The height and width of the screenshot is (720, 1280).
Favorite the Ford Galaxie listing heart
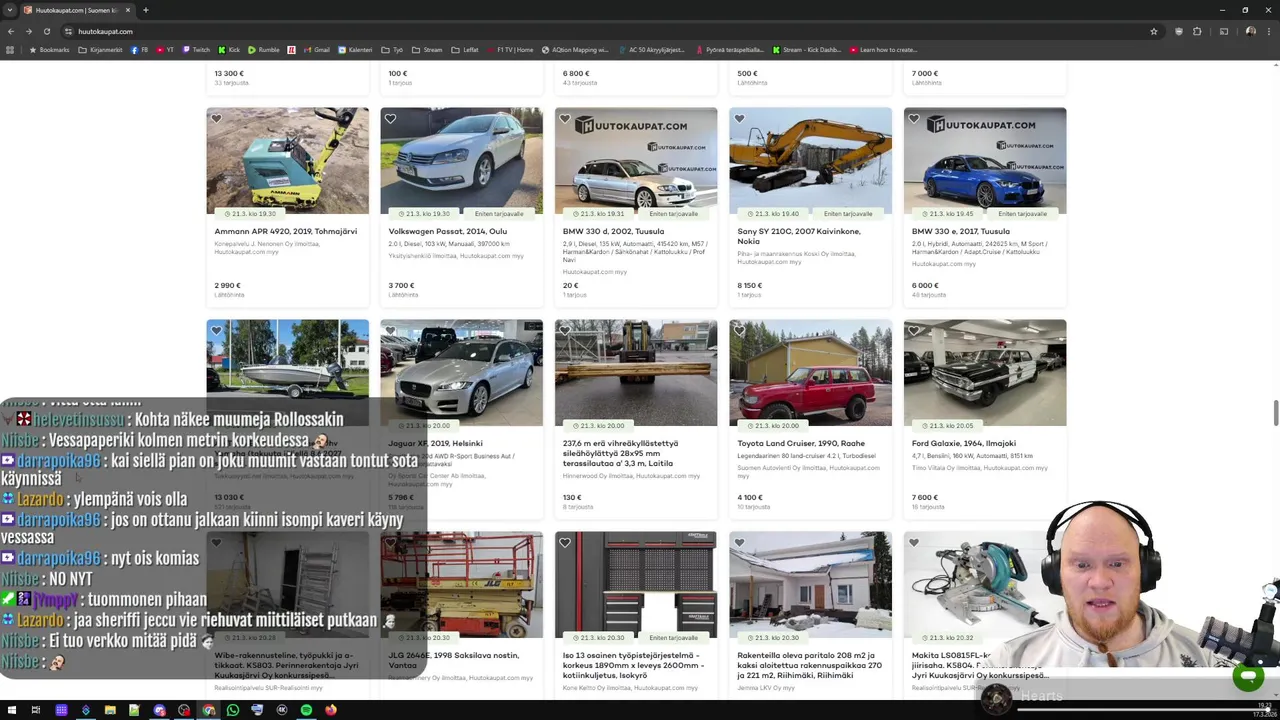click(x=914, y=331)
